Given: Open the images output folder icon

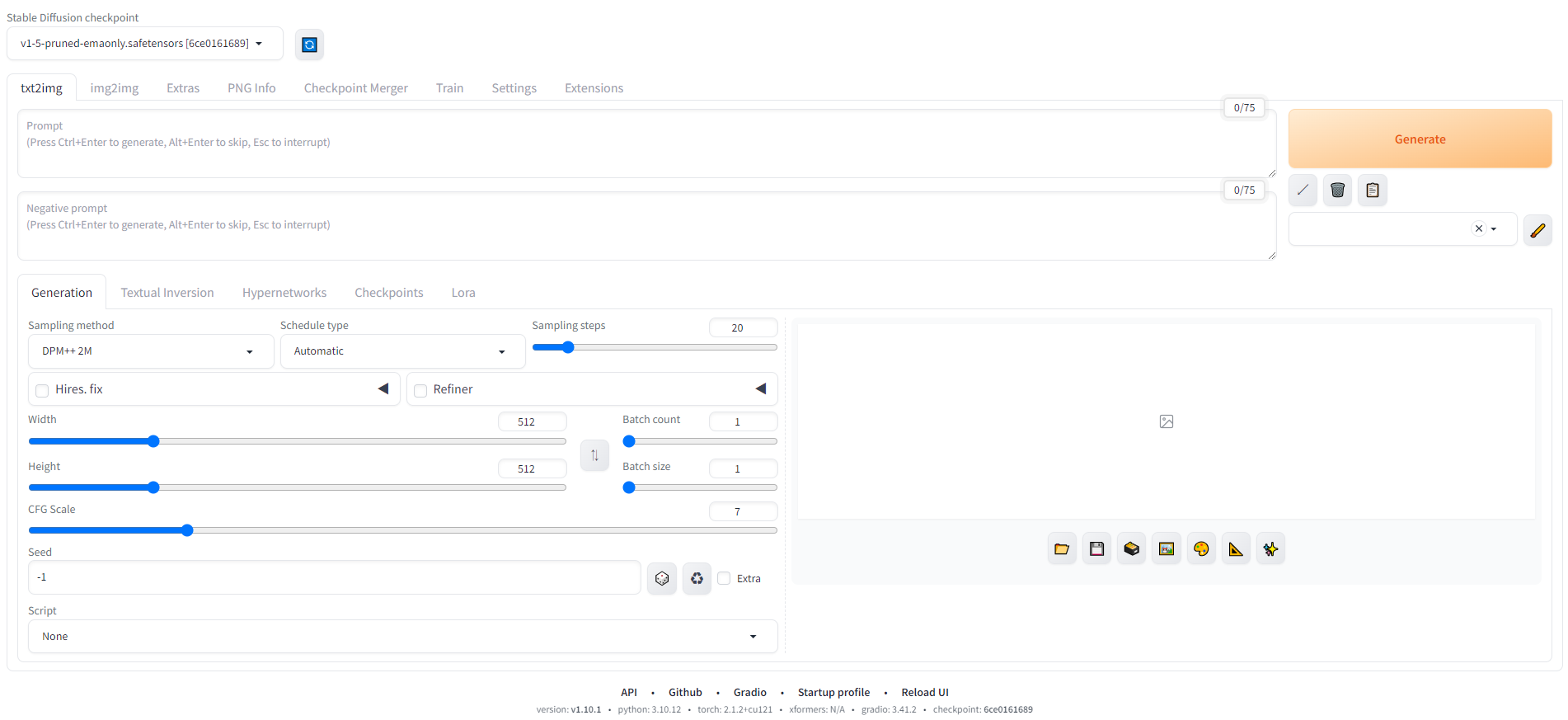Looking at the screenshot, I should point(1062,548).
